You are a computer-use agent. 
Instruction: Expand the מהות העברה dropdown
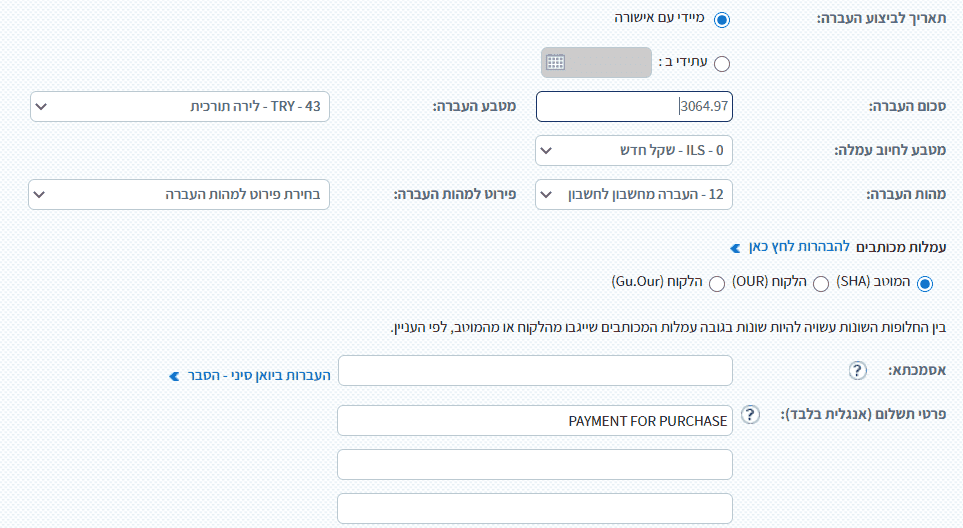point(633,194)
